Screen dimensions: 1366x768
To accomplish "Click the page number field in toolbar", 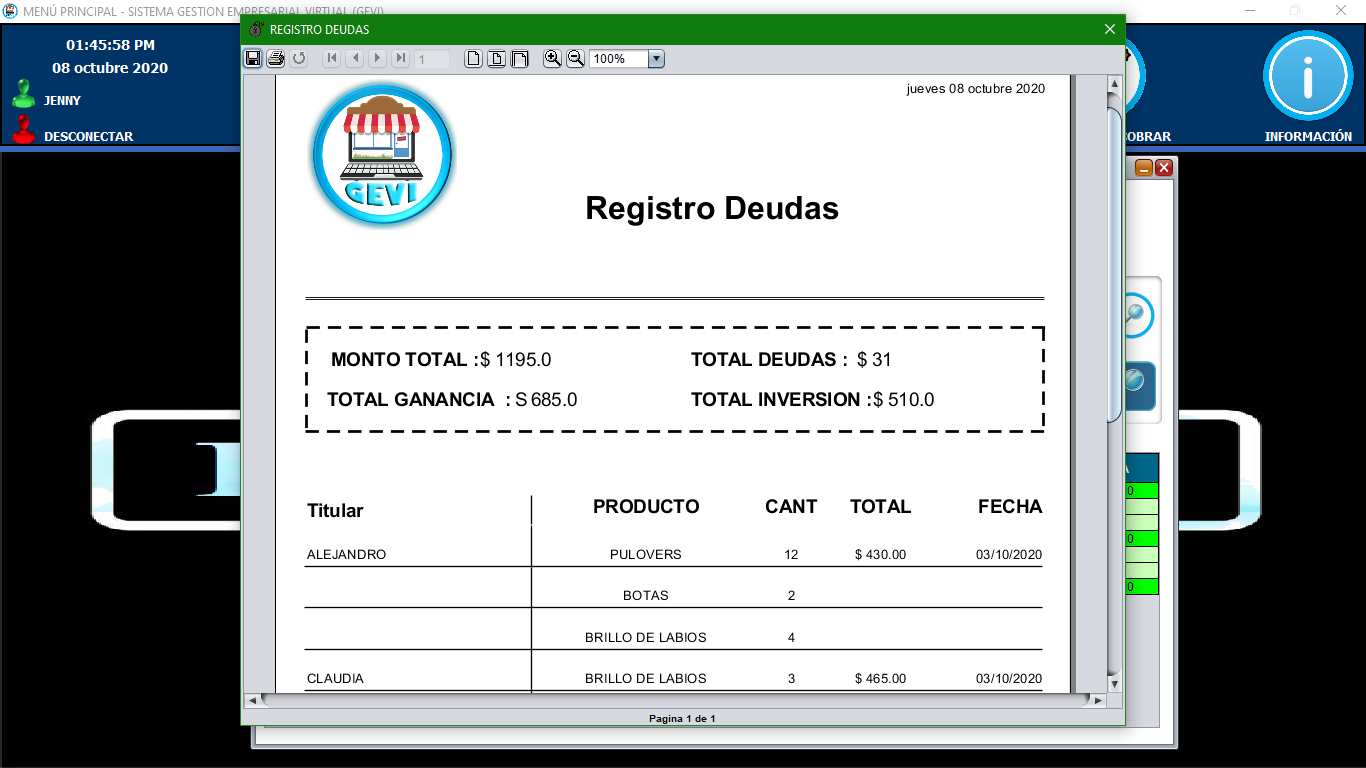I will point(432,59).
